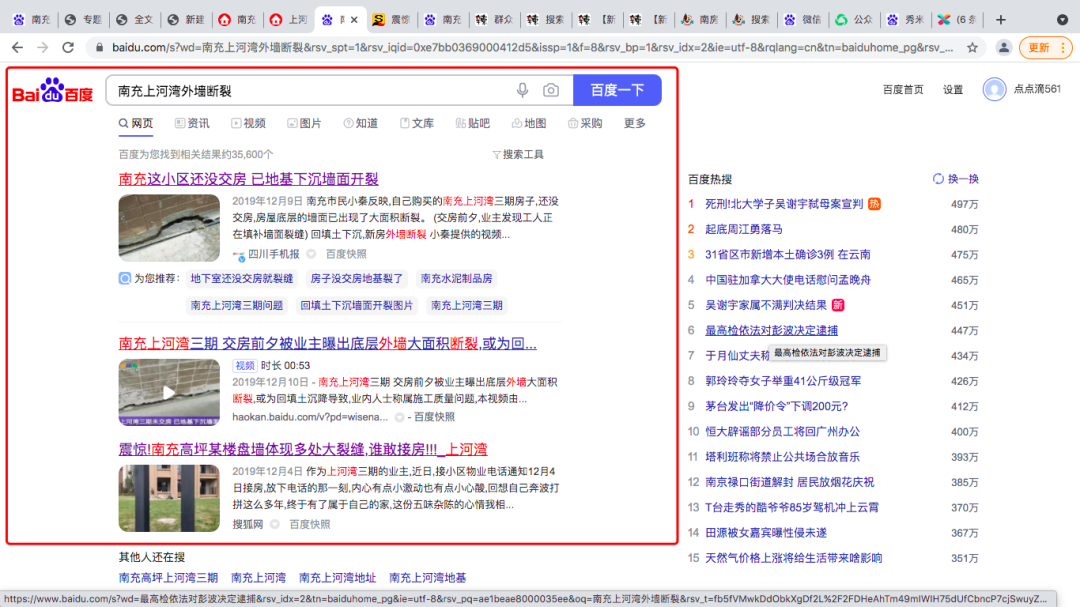Expand the 搜索工具 filter options
The height and width of the screenshot is (607, 1080).
[518, 154]
